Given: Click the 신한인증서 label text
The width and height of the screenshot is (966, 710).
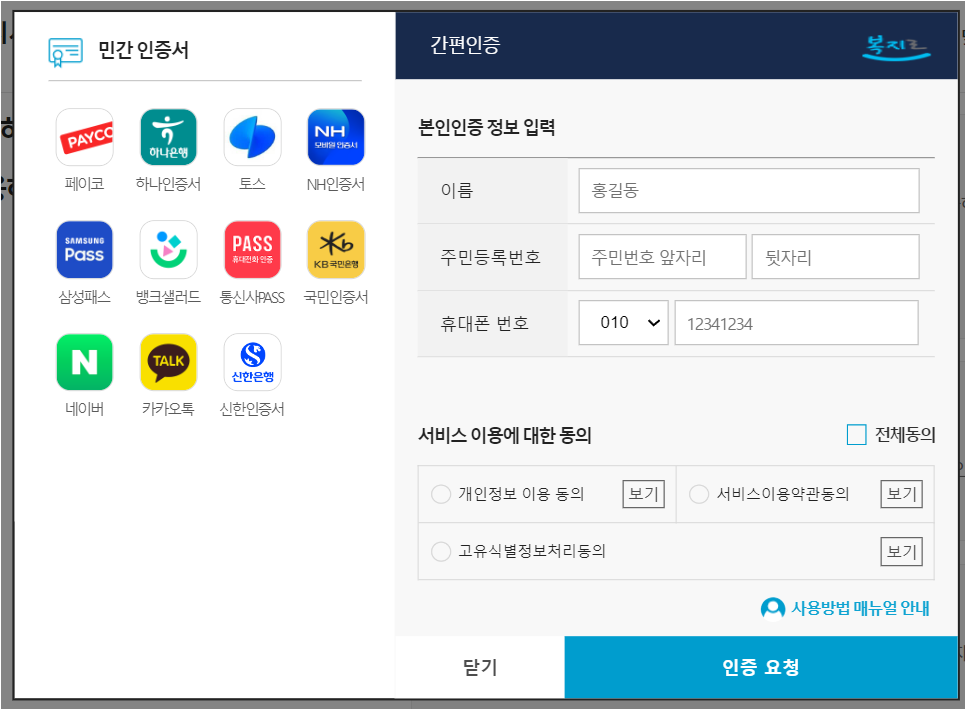Looking at the screenshot, I should [252, 409].
